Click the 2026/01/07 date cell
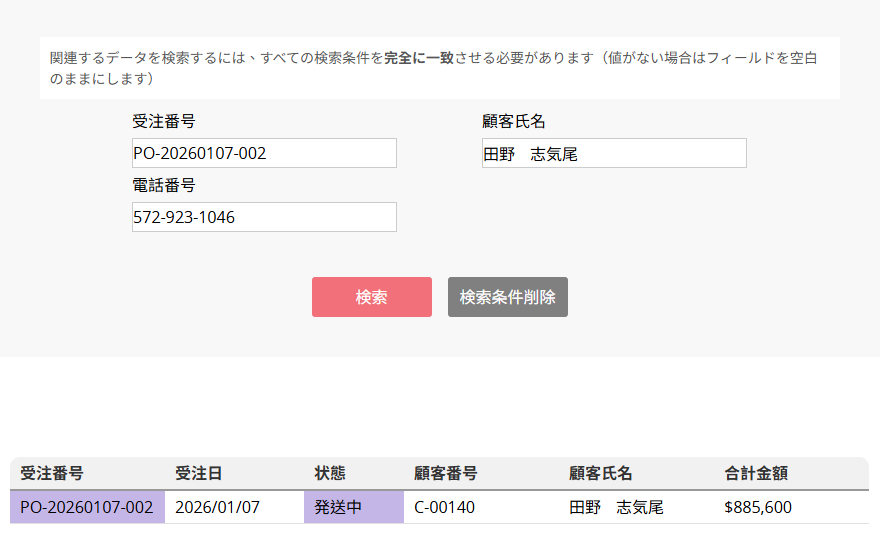880x540 pixels. click(x=217, y=507)
